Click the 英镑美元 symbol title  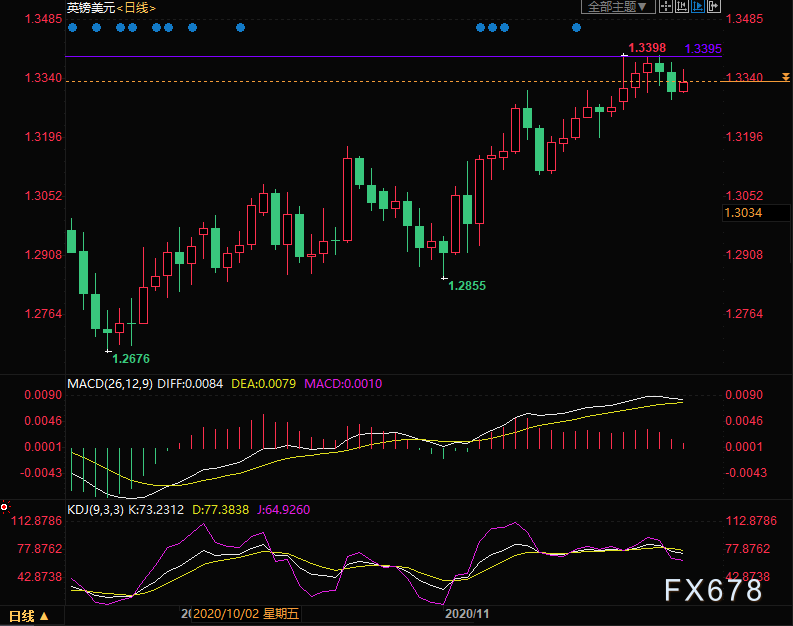coord(90,7)
